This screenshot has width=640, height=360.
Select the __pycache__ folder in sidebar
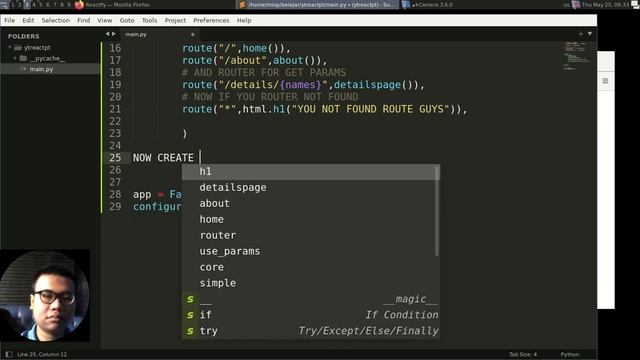47,58
